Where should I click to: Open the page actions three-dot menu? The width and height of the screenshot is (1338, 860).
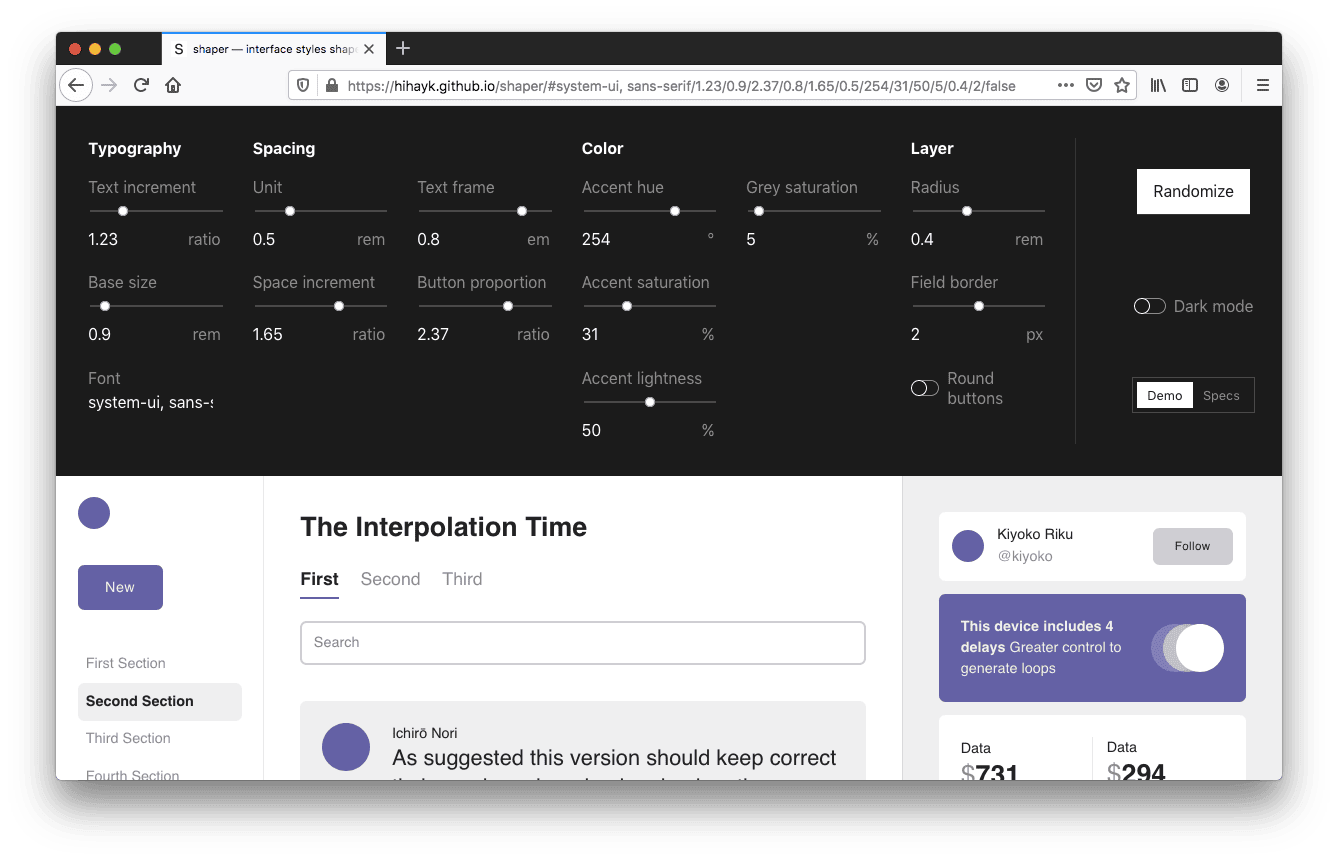pos(1066,85)
